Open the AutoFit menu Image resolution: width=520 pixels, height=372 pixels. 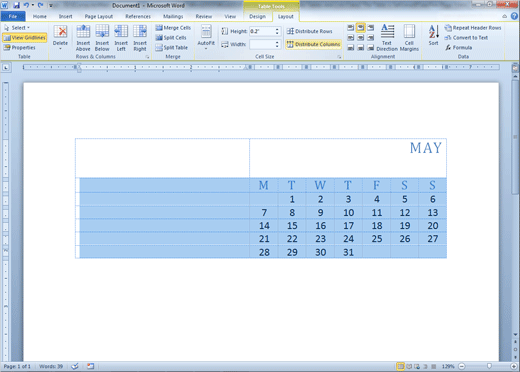coord(206,37)
